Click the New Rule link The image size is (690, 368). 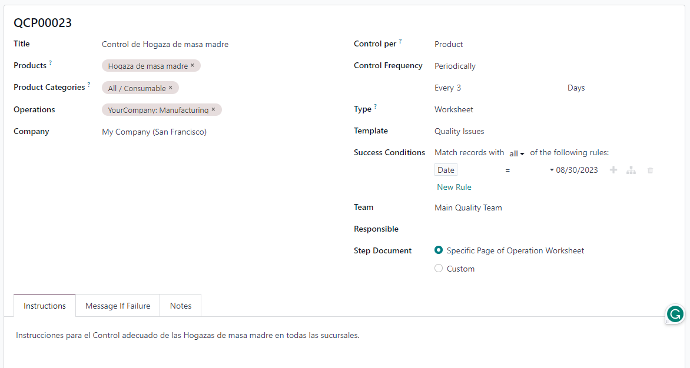tap(454, 187)
